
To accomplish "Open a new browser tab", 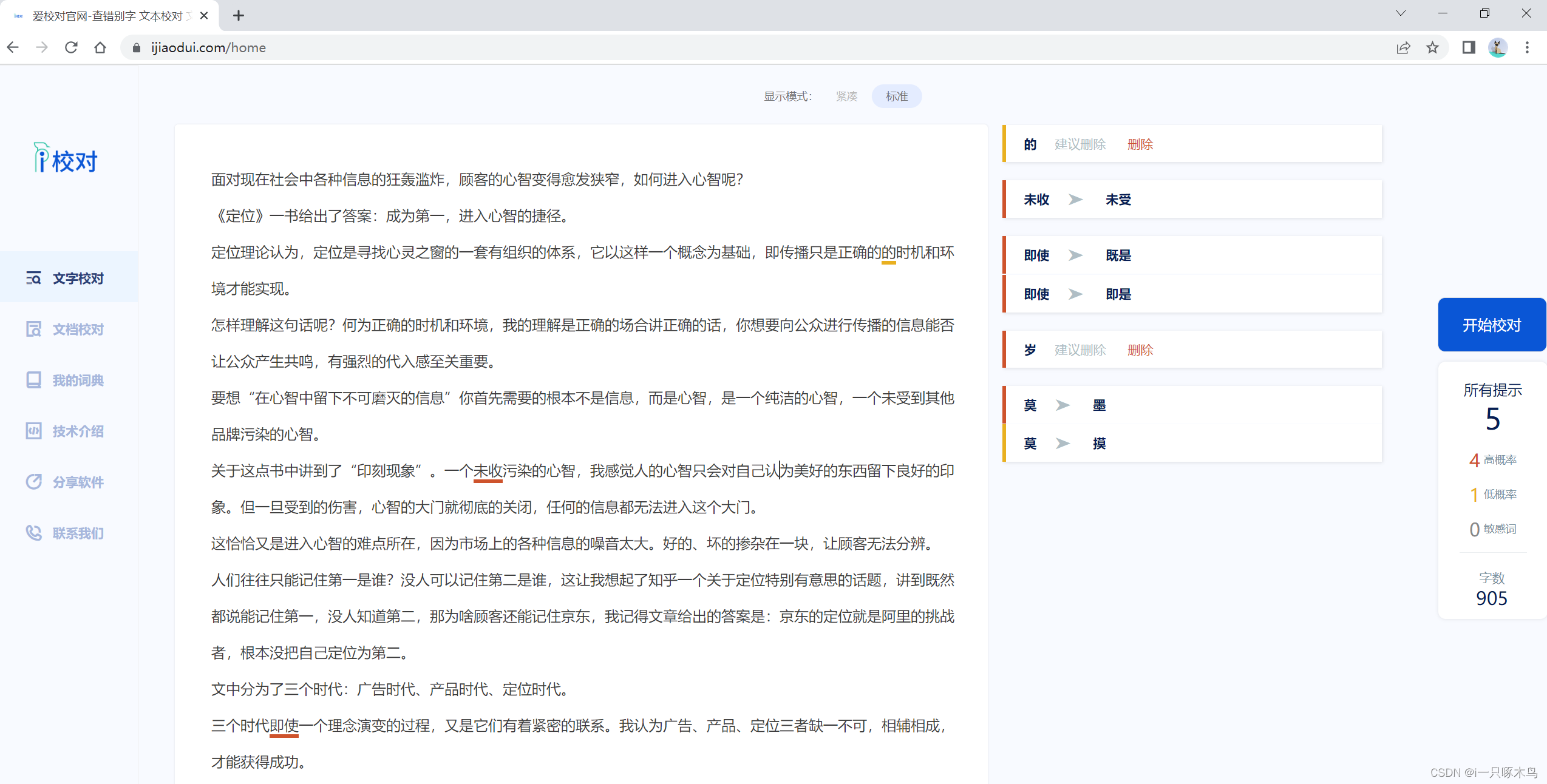I will [239, 16].
